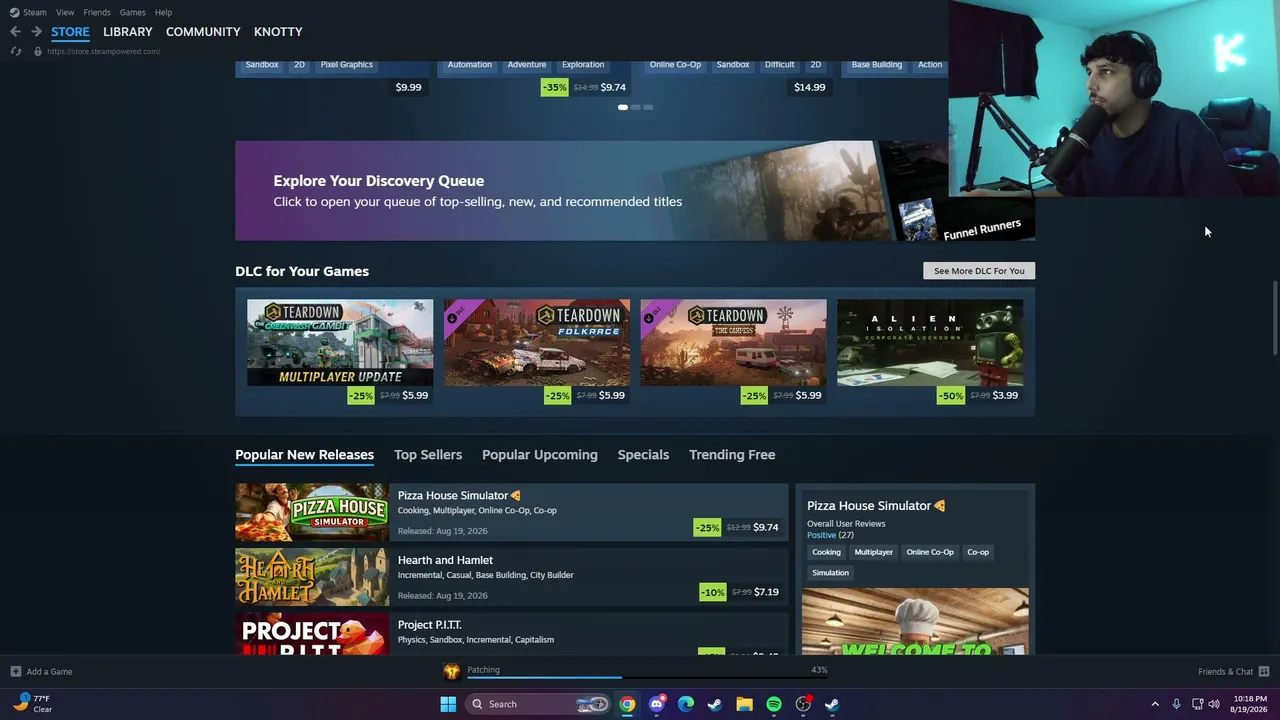Reload the store page with the refresh icon
The height and width of the screenshot is (720, 1280).
[15, 51]
